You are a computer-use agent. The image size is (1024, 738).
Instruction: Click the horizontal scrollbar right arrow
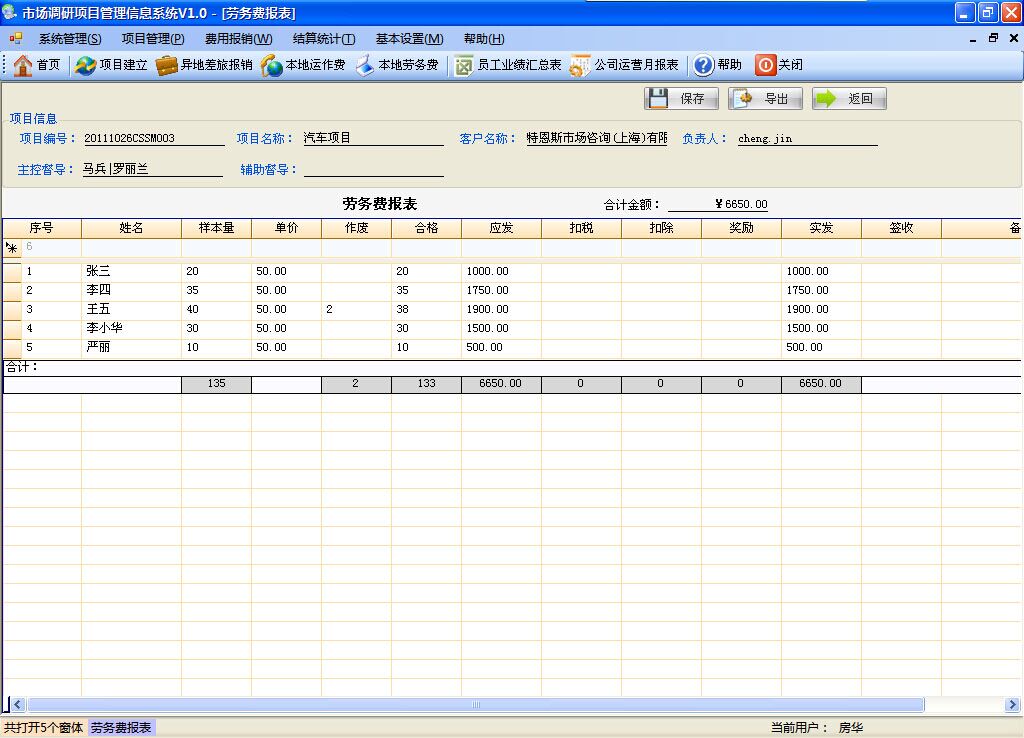pyautogui.click(x=1012, y=705)
